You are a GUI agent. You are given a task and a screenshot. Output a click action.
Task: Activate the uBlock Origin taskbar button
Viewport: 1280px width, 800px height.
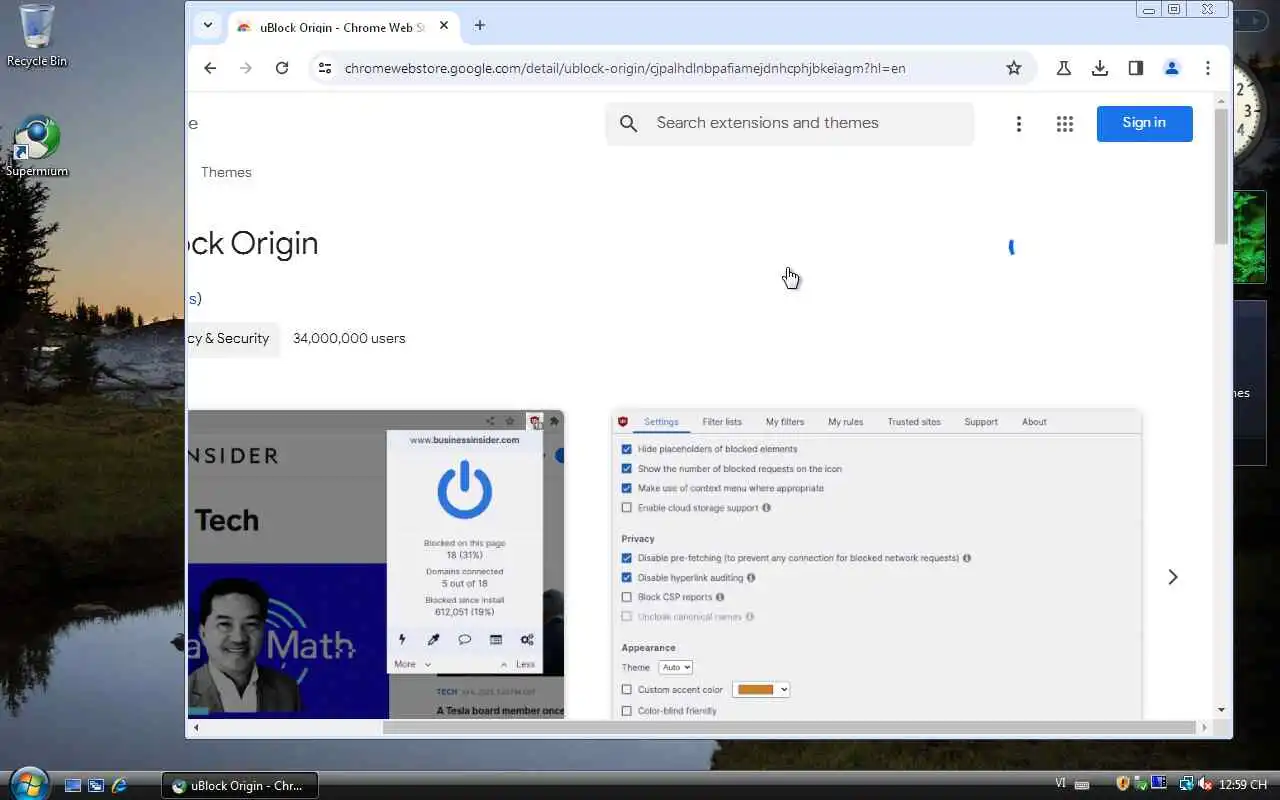click(x=240, y=786)
